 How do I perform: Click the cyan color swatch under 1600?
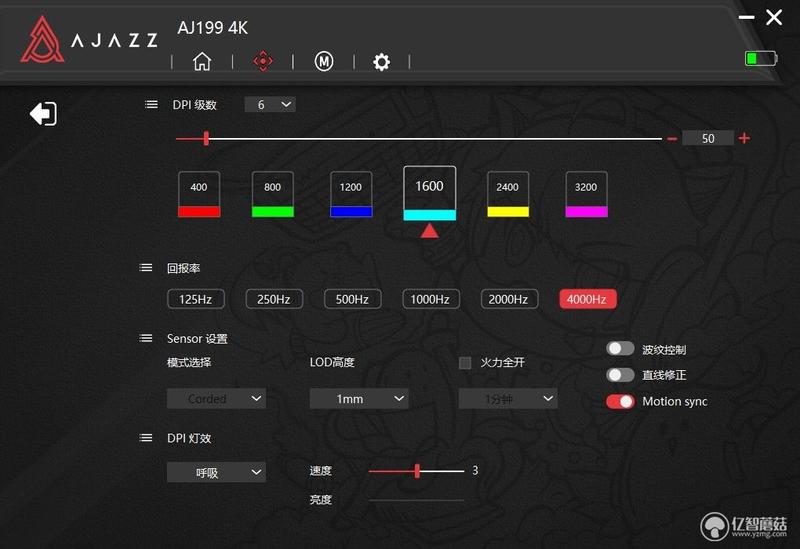click(x=430, y=215)
